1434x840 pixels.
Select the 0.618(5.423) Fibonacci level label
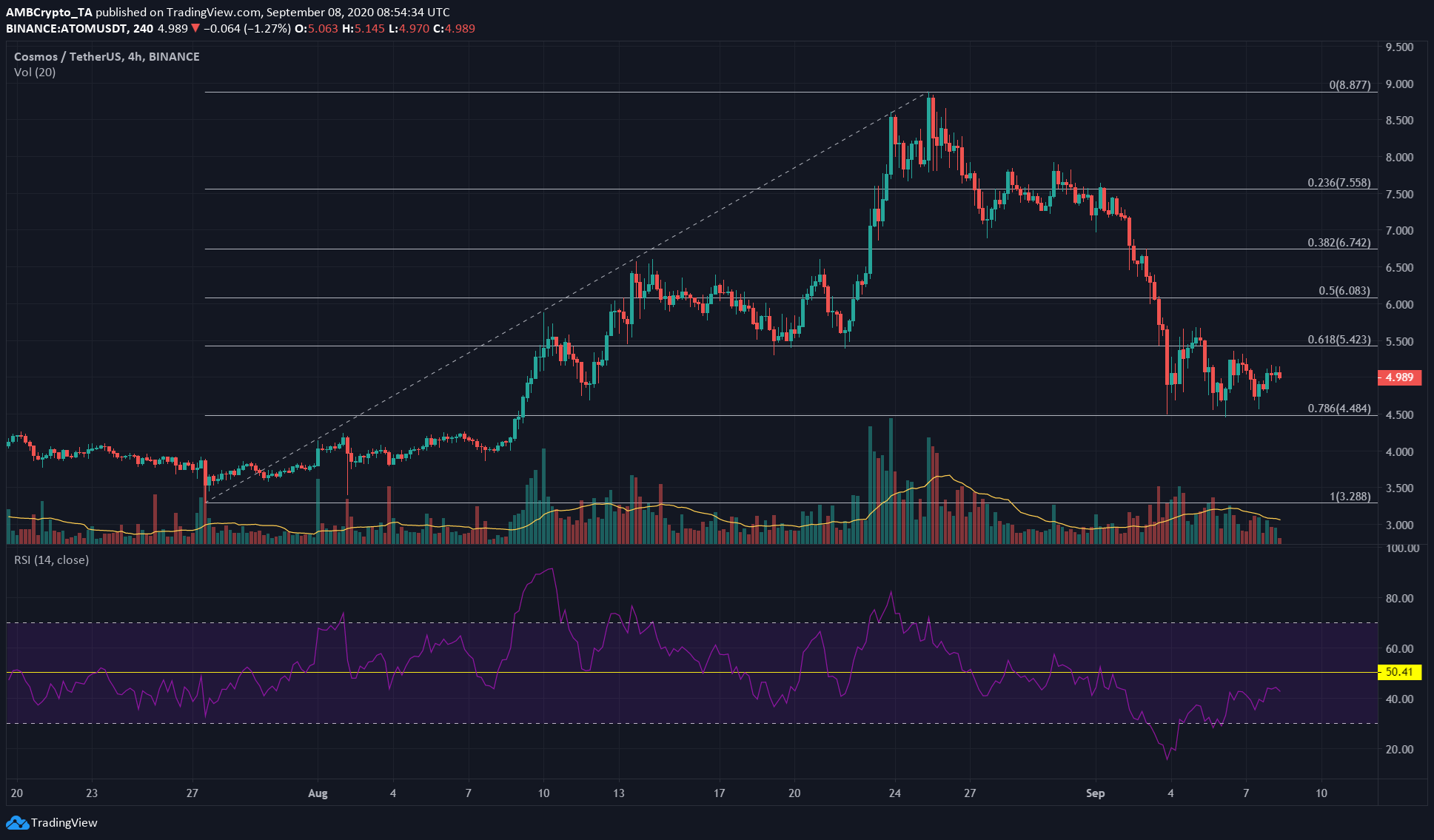click(1339, 340)
